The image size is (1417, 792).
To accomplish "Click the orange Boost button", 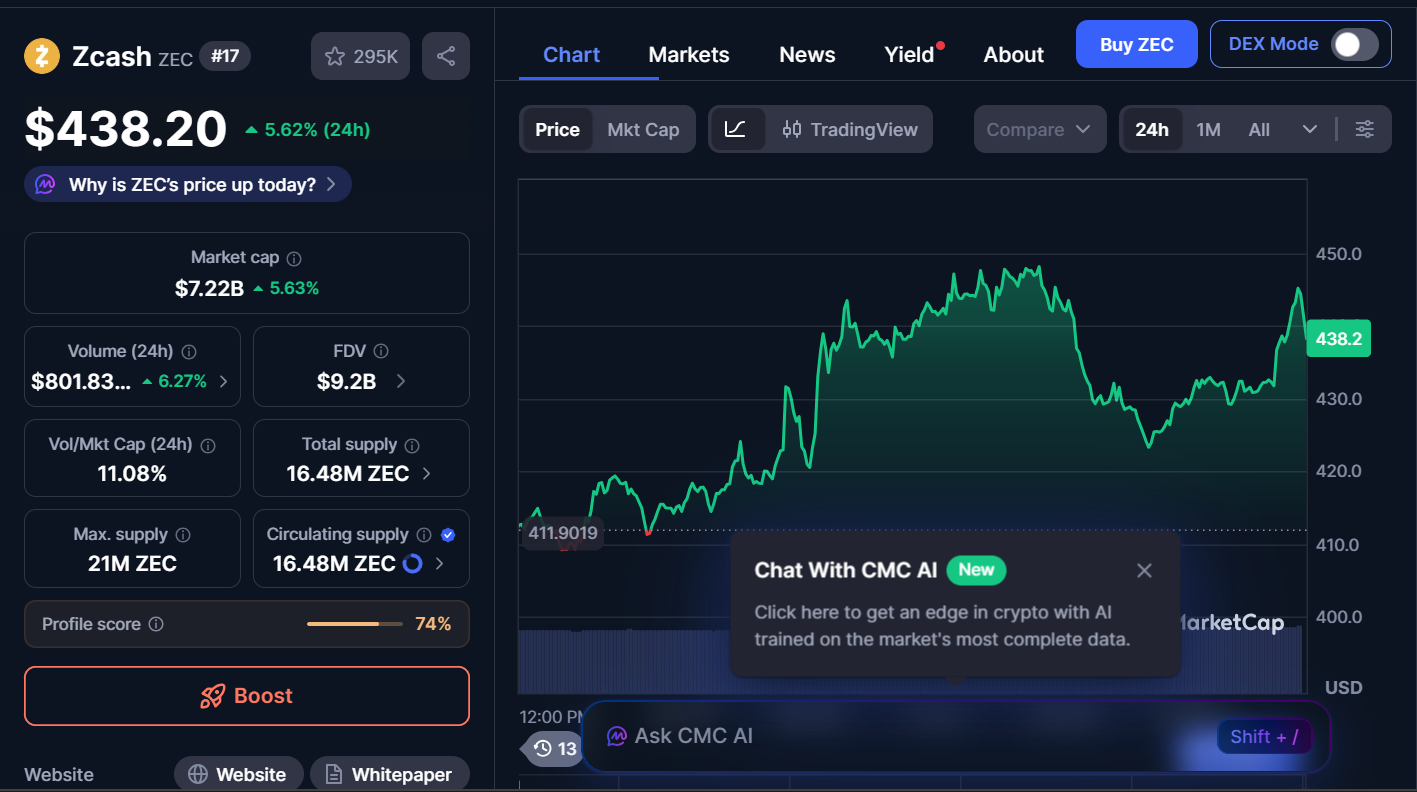I will 247,696.
